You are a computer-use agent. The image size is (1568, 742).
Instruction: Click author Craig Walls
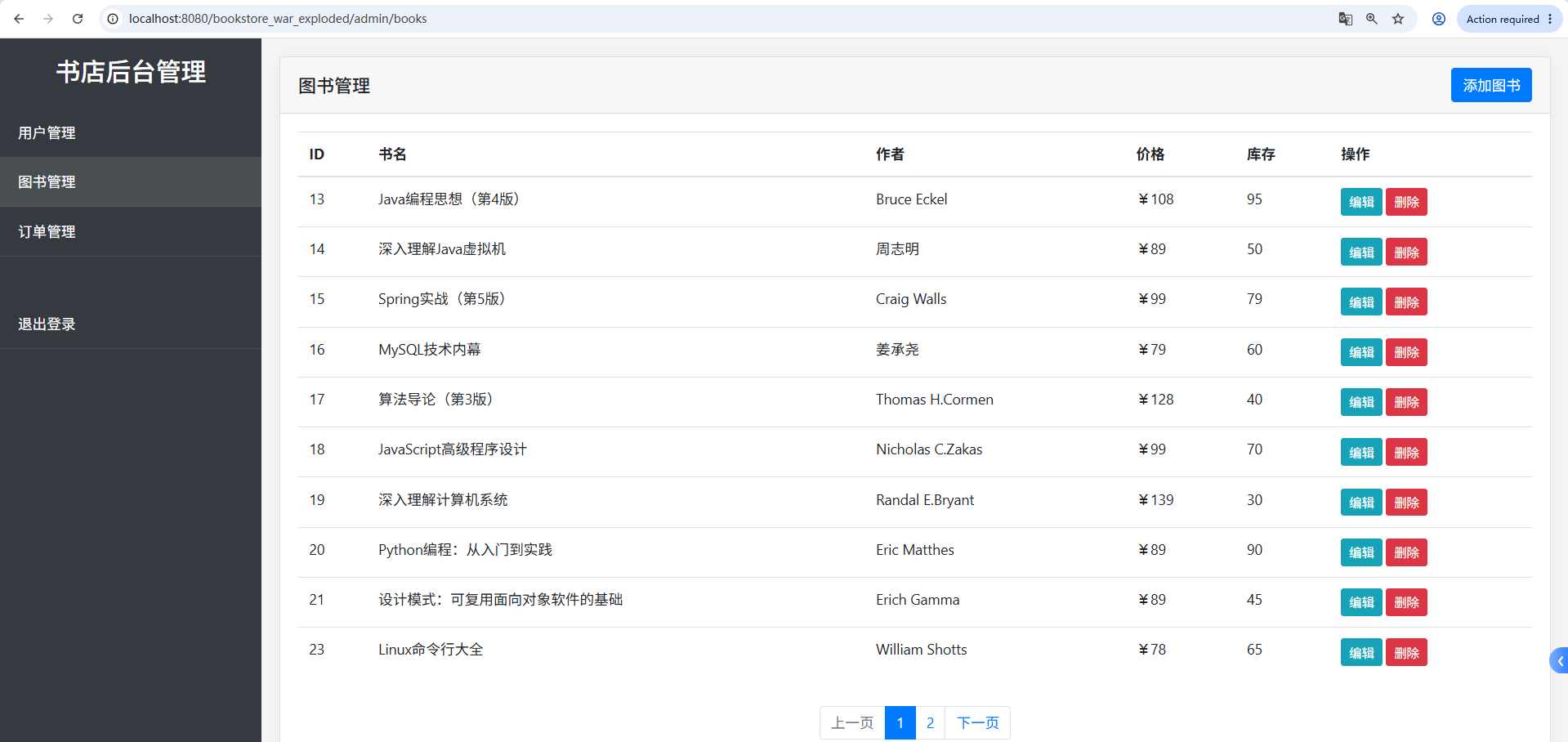click(911, 299)
